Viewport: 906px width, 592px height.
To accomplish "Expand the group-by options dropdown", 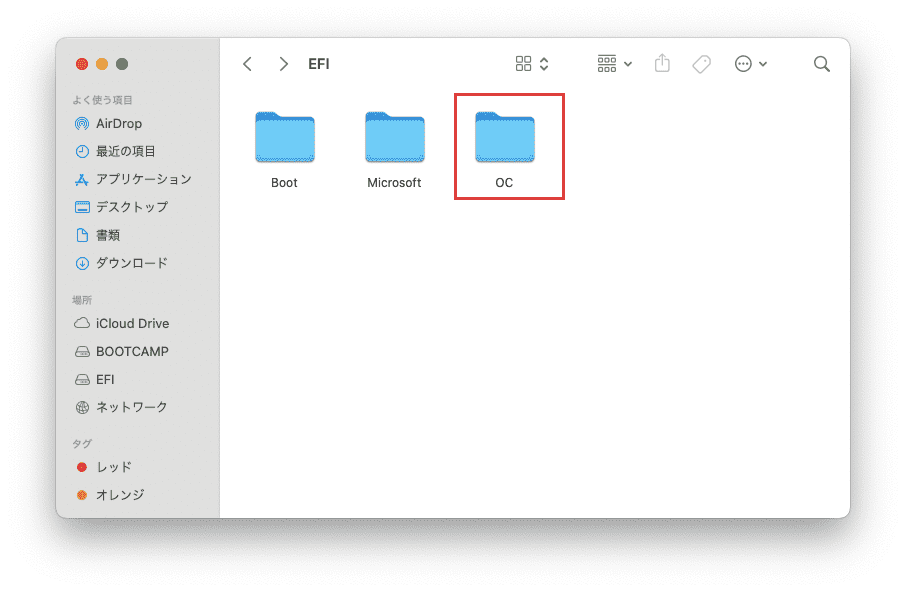I will point(614,64).
